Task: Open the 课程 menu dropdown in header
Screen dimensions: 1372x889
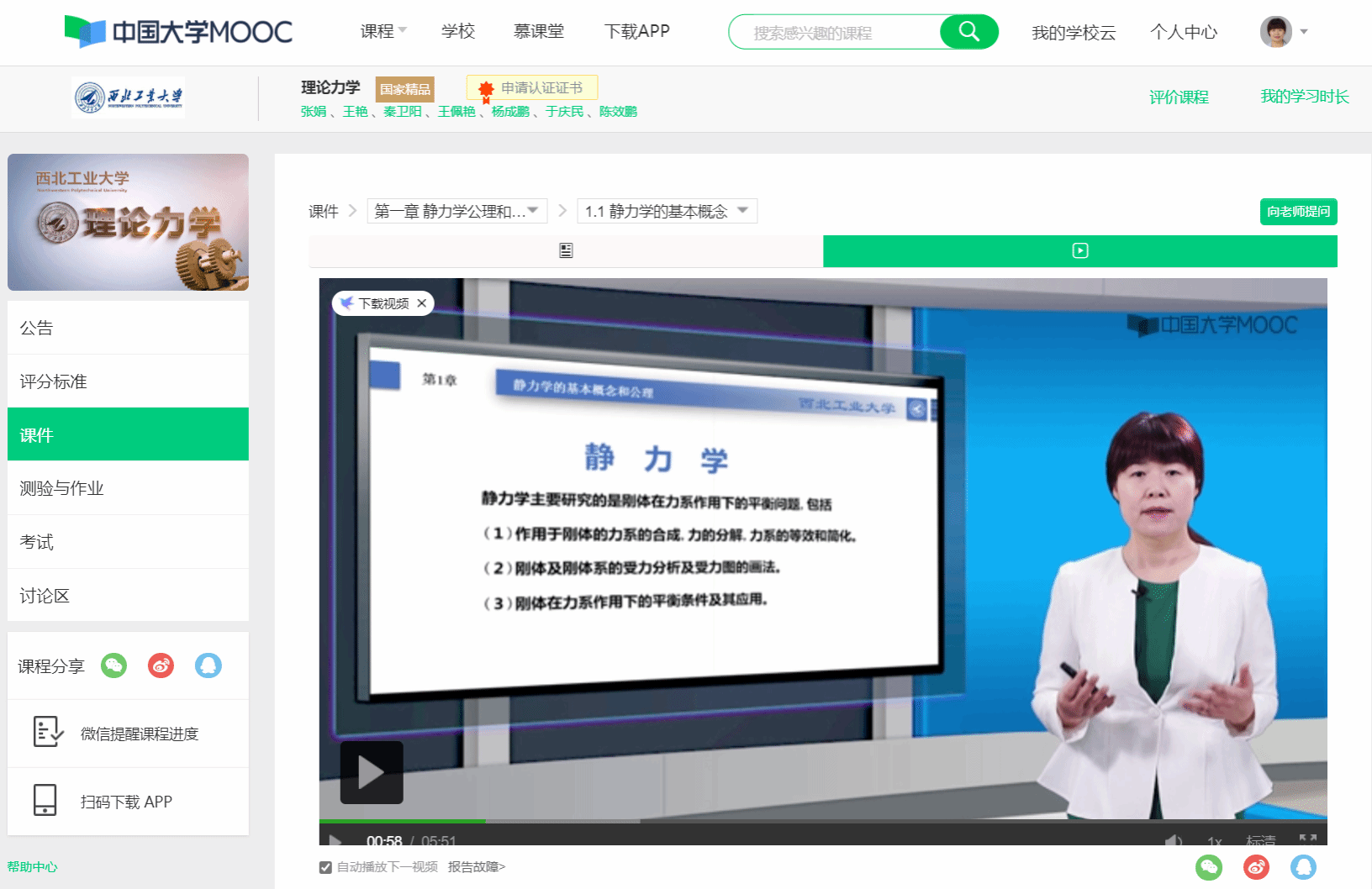Action: (383, 31)
